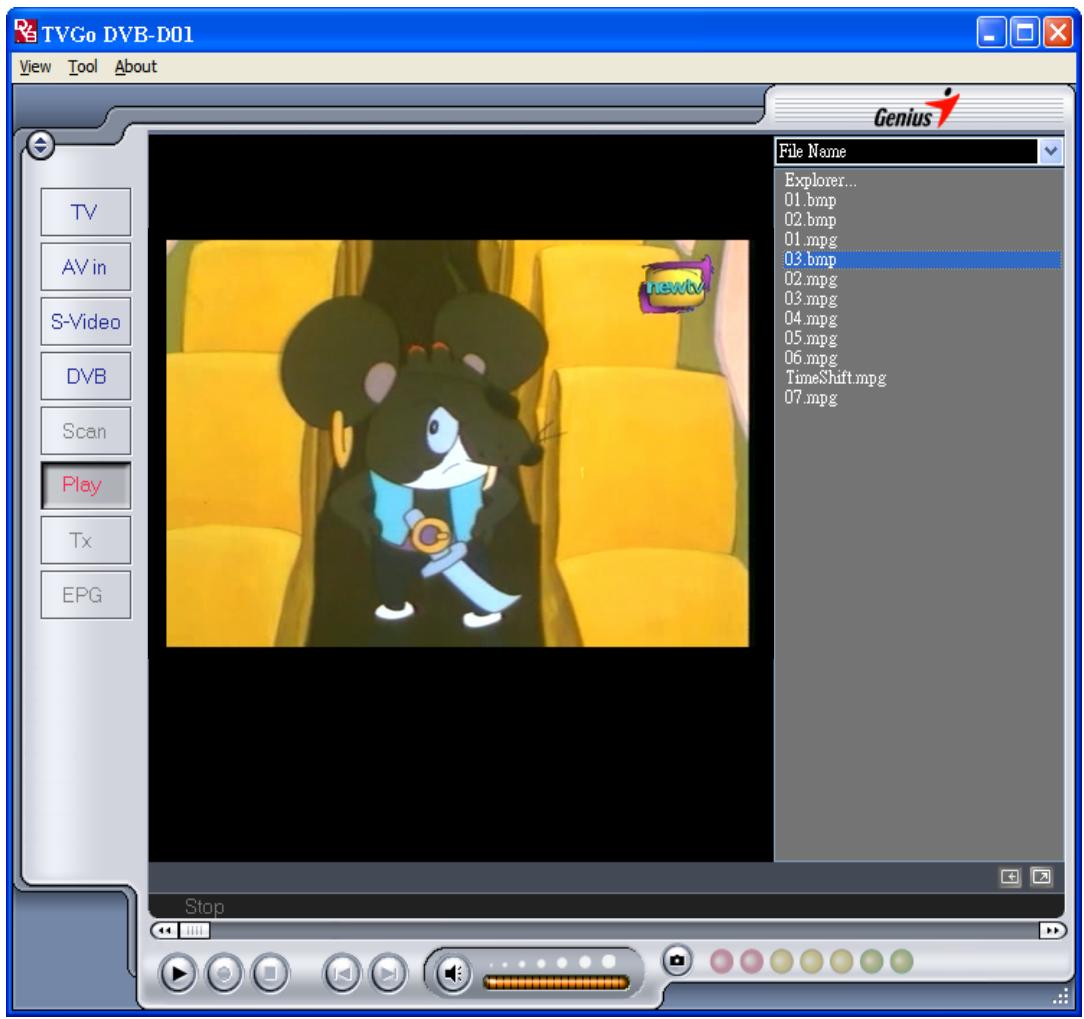Select 04.mpg in file list
The height and width of the screenshot is (1019, 1084).
[810, 319]
